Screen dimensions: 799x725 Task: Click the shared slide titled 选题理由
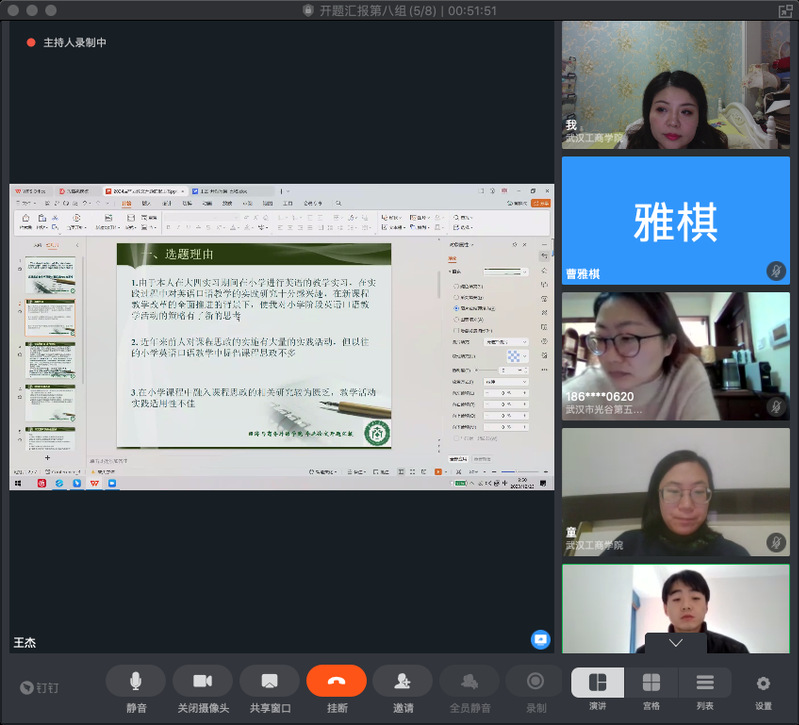(x=254, y=345)
